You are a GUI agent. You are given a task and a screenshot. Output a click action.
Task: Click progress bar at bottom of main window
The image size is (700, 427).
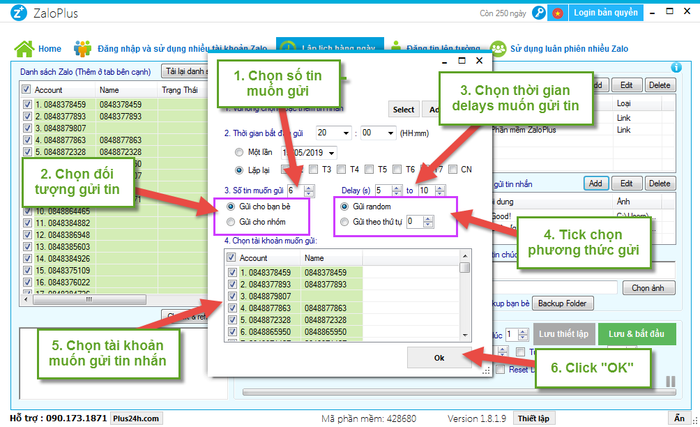click(459, 392)
